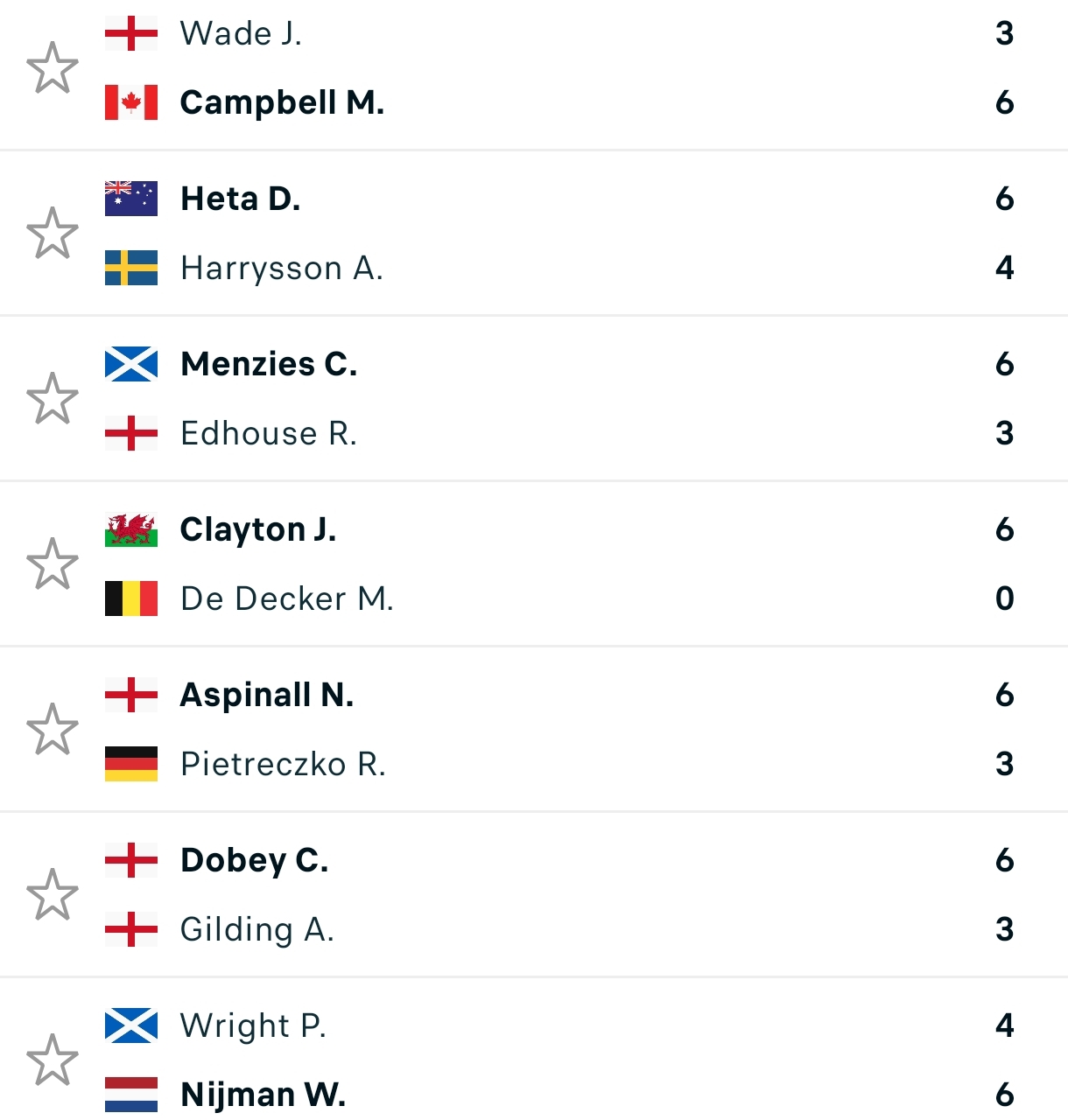
Task: Open player Campbell M.
Action: [x=282, y=102]
